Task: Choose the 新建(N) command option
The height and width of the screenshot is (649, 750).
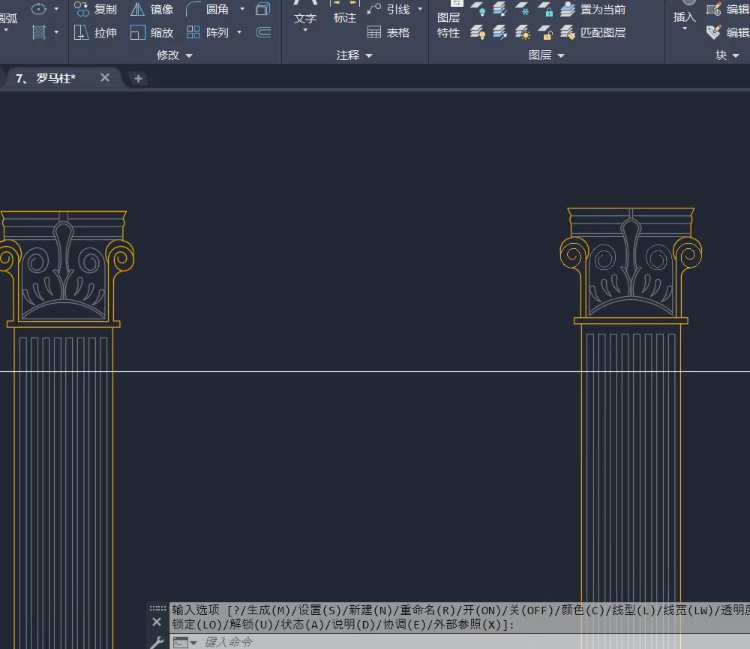Action: (x=371, y=610)
